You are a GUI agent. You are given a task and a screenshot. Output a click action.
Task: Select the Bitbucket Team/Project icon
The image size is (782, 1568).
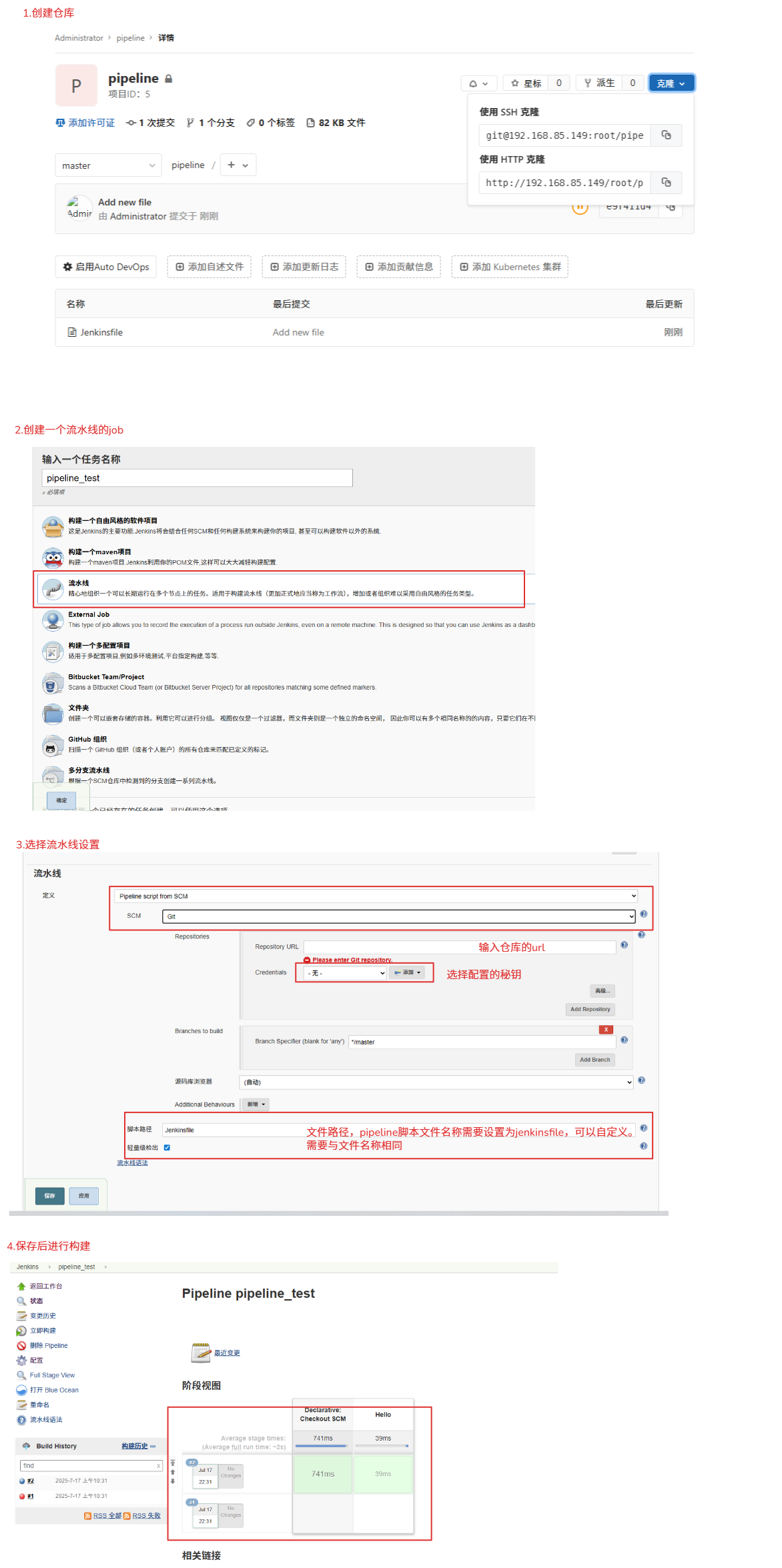point(53,682)
